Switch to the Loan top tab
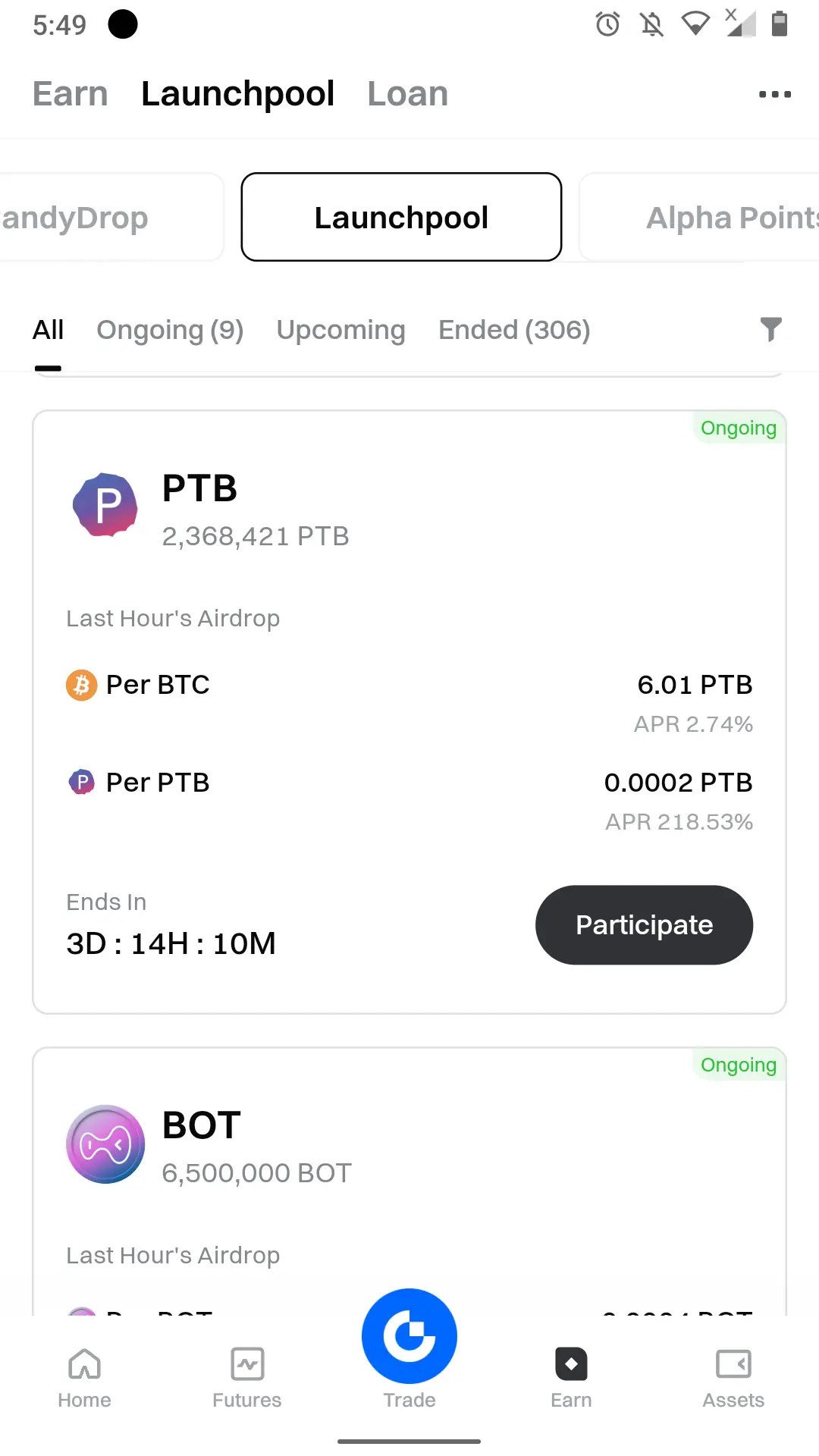Screen dimensions: 819x1456 (x=408, y=94)
